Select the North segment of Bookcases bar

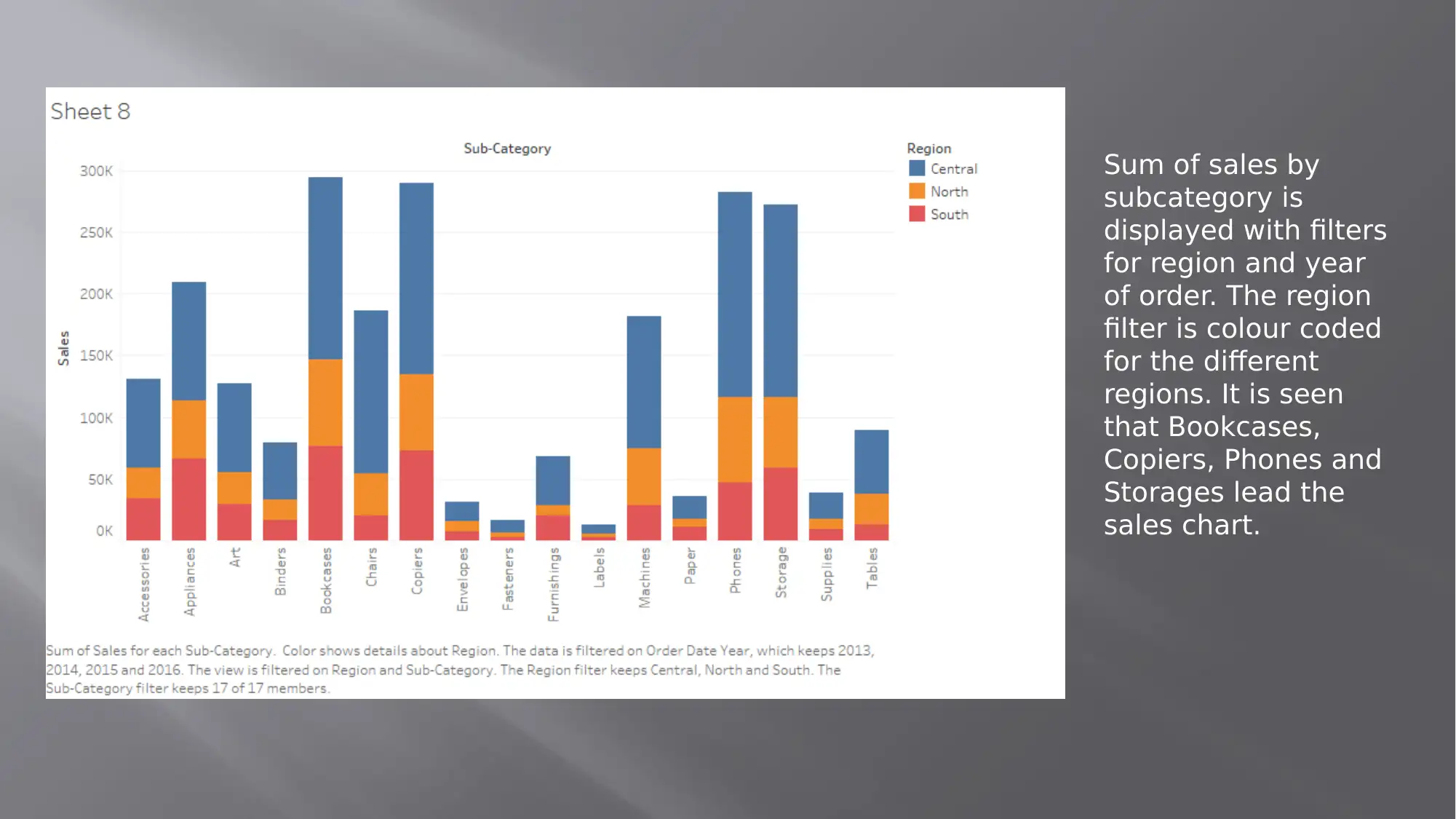tap(325, 403)
